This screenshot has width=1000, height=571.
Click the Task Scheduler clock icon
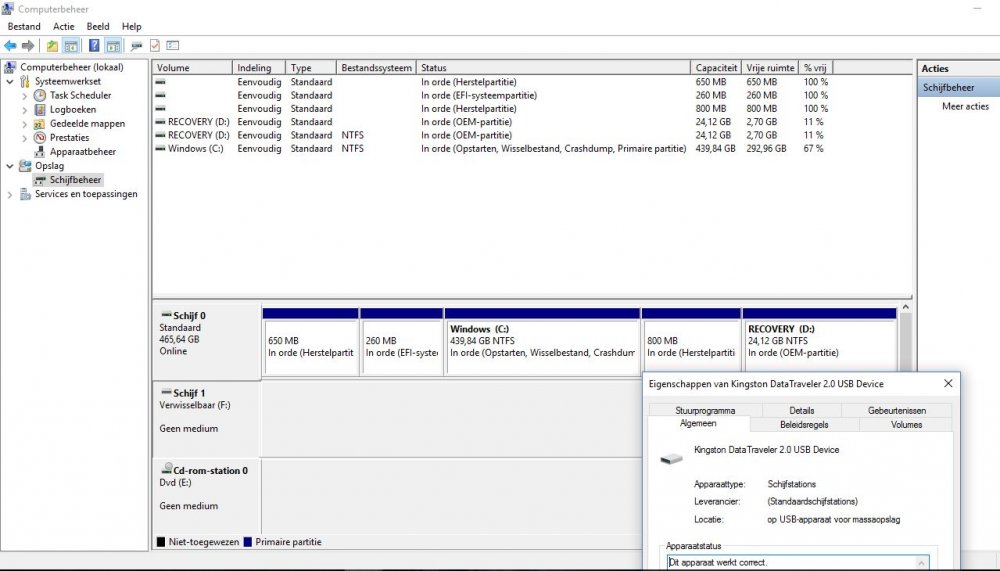40,96
